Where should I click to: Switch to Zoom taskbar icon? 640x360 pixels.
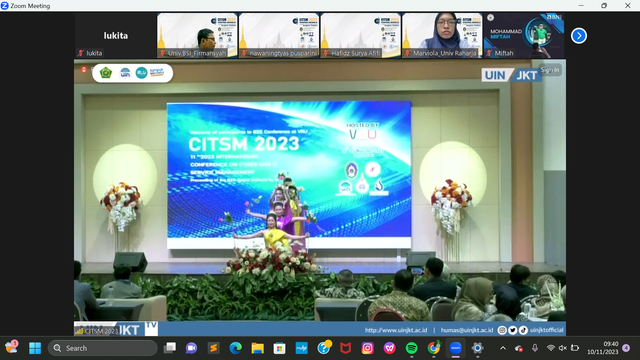tap(456, 348)
